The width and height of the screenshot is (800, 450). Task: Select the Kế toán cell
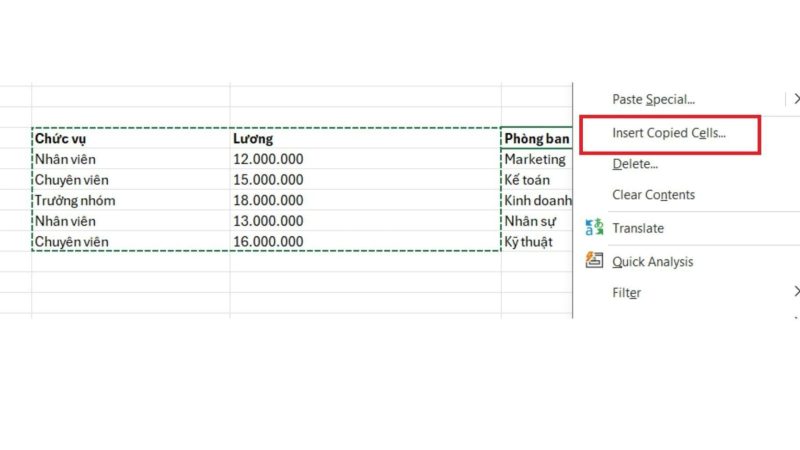pyautogui.click(x=537, y=180)
